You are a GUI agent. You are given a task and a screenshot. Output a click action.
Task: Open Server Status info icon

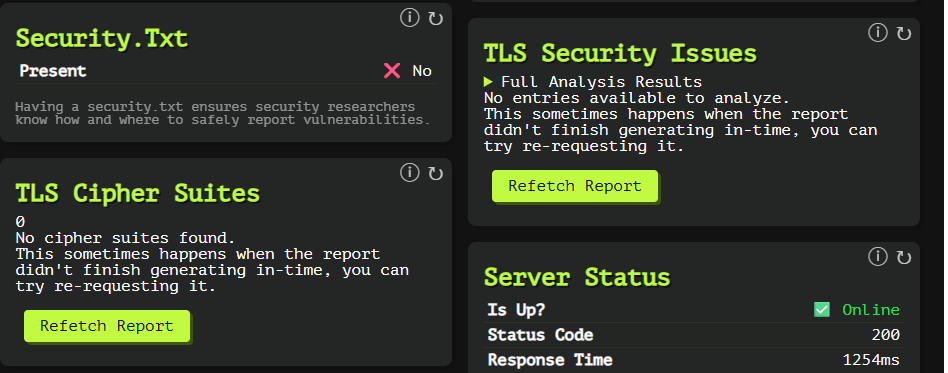point(878,257)
